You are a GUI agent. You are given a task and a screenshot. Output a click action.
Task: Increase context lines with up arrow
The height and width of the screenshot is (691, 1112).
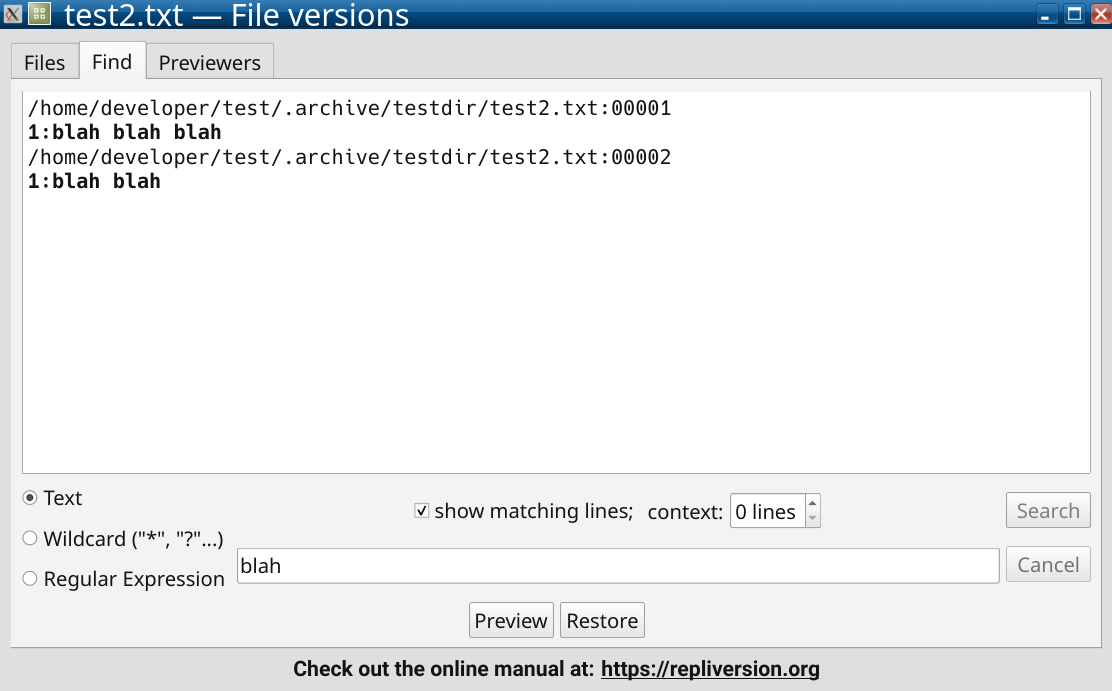[813, 502]
